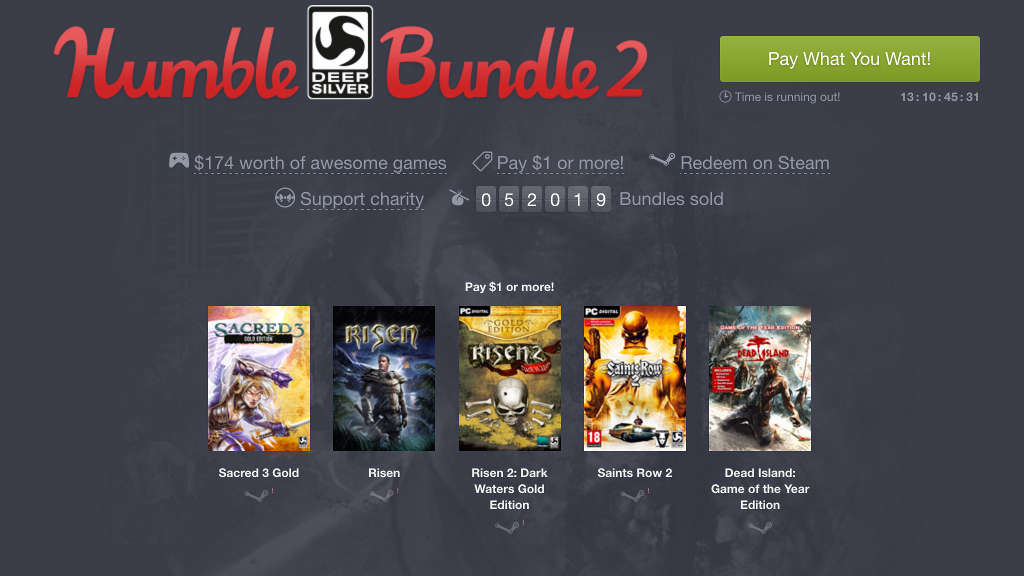The image size is (1024, 576).
Task: Select Sacred 3 Gold cover art
Action: point(259,379)
